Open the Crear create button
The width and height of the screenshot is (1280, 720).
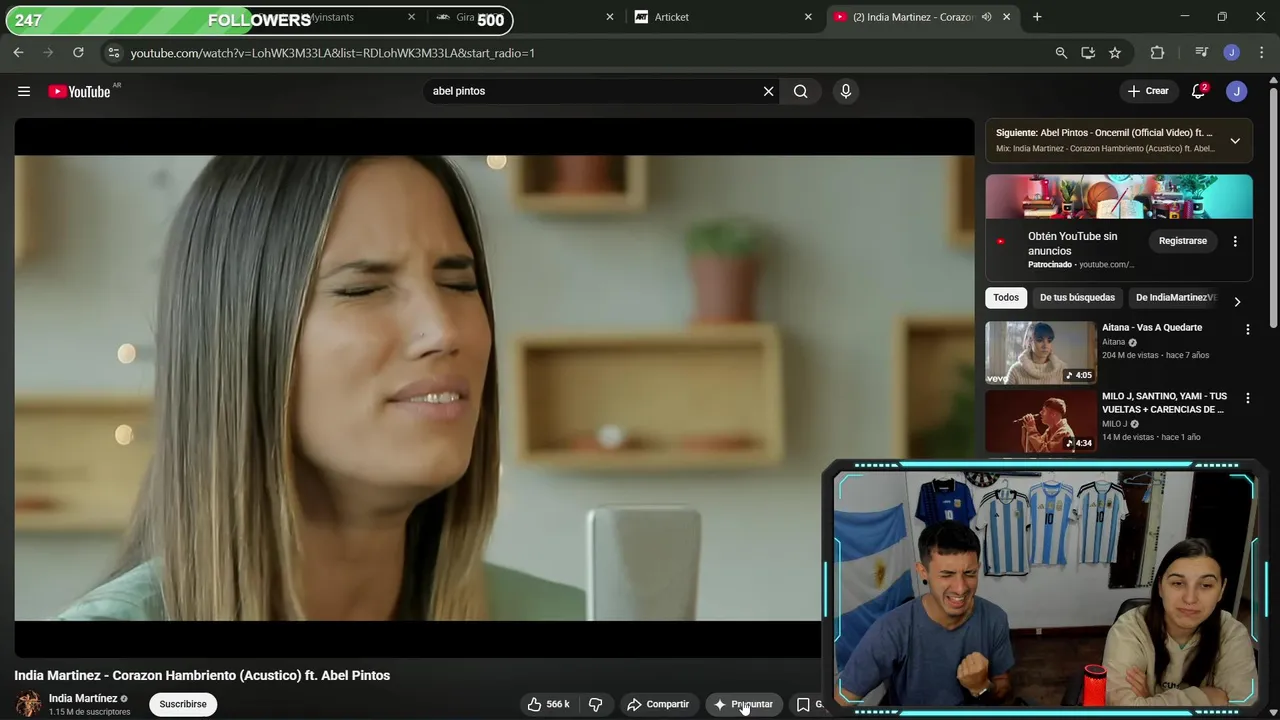pyautogui.click(x=1148, y=91)
